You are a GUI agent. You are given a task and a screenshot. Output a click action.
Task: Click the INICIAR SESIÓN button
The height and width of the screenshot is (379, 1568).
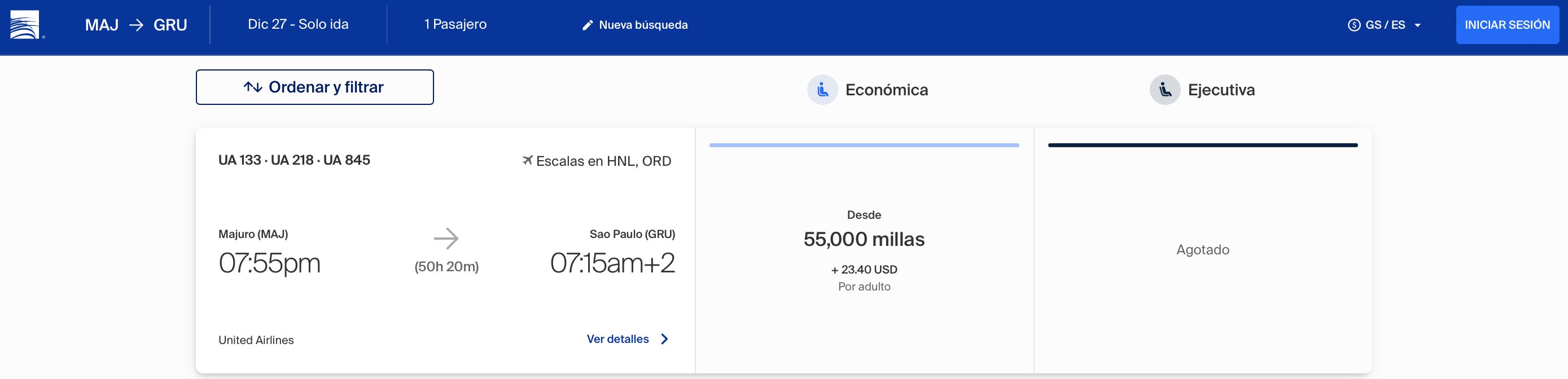pos(1507,25)
